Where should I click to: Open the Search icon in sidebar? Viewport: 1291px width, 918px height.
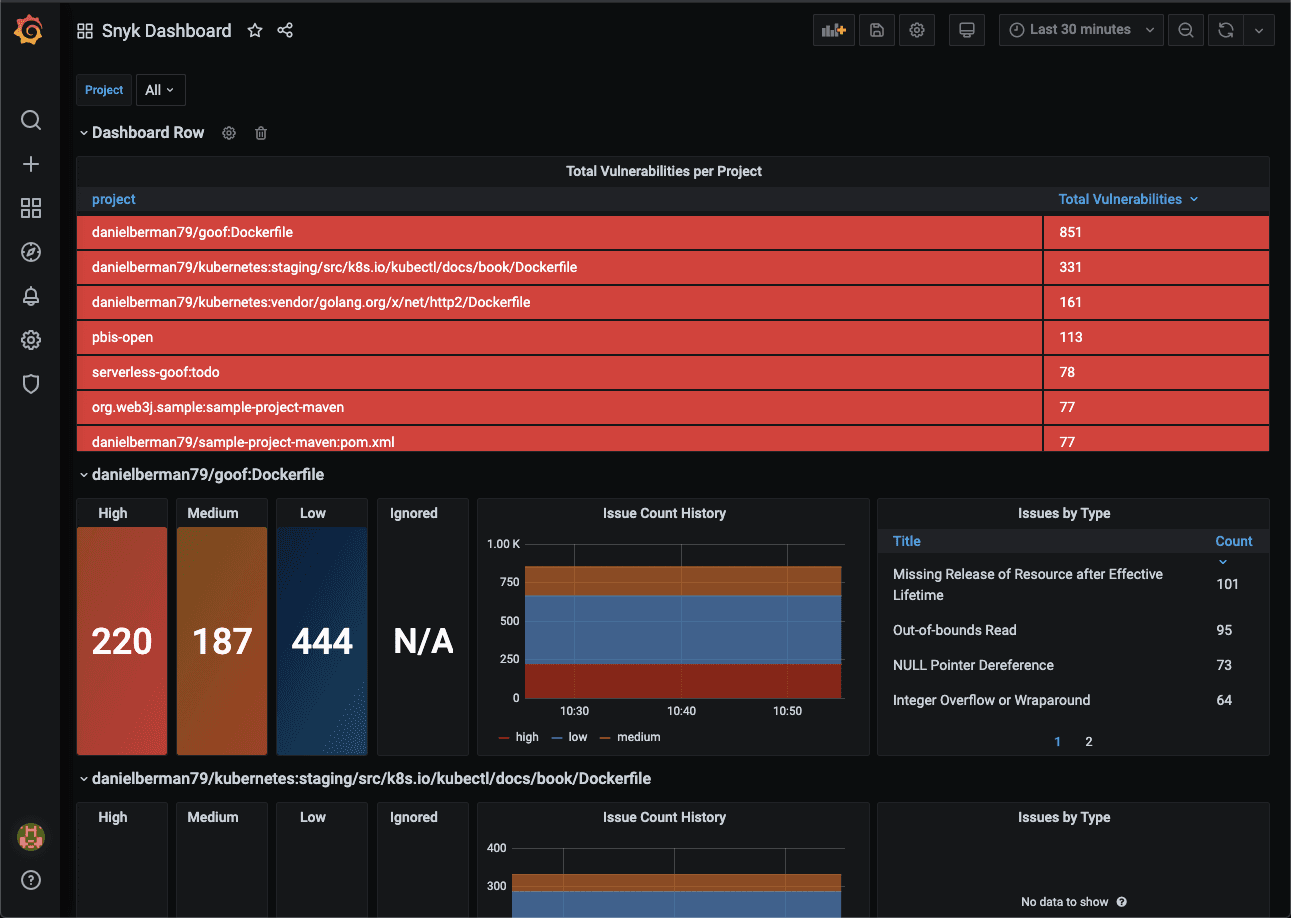(31, 121)
